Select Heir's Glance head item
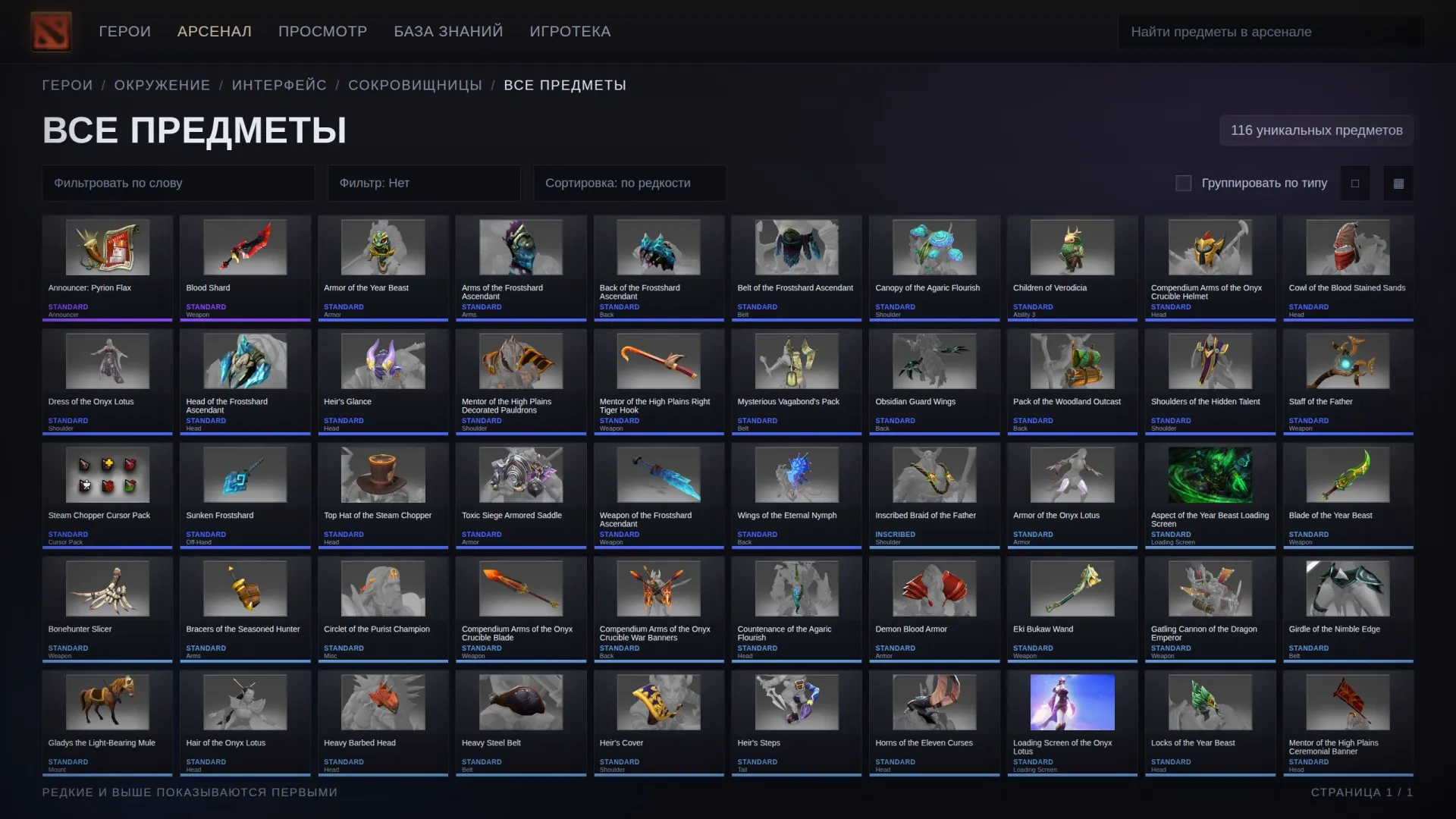This screenshot has width=1456, height=819. 383,381
